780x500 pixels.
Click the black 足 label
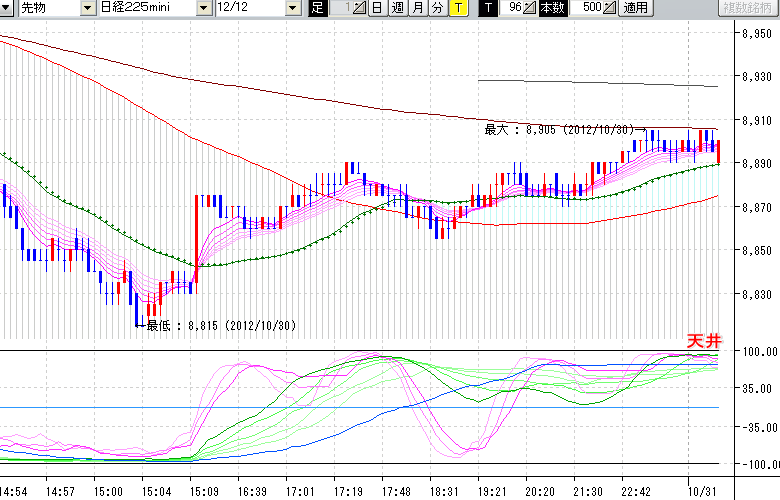[x=318, y=8]
